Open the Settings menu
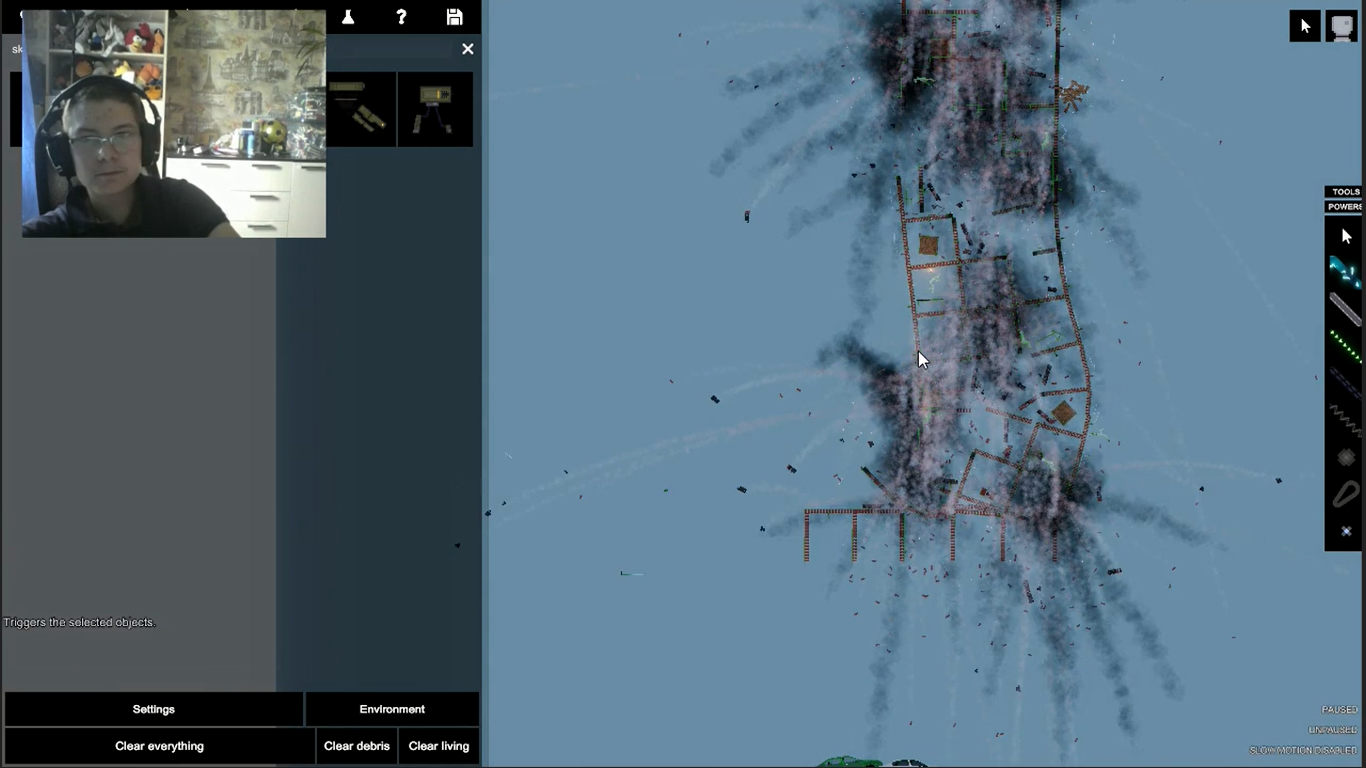Screen dimensions: 1366x768 (x=154, y=709)
